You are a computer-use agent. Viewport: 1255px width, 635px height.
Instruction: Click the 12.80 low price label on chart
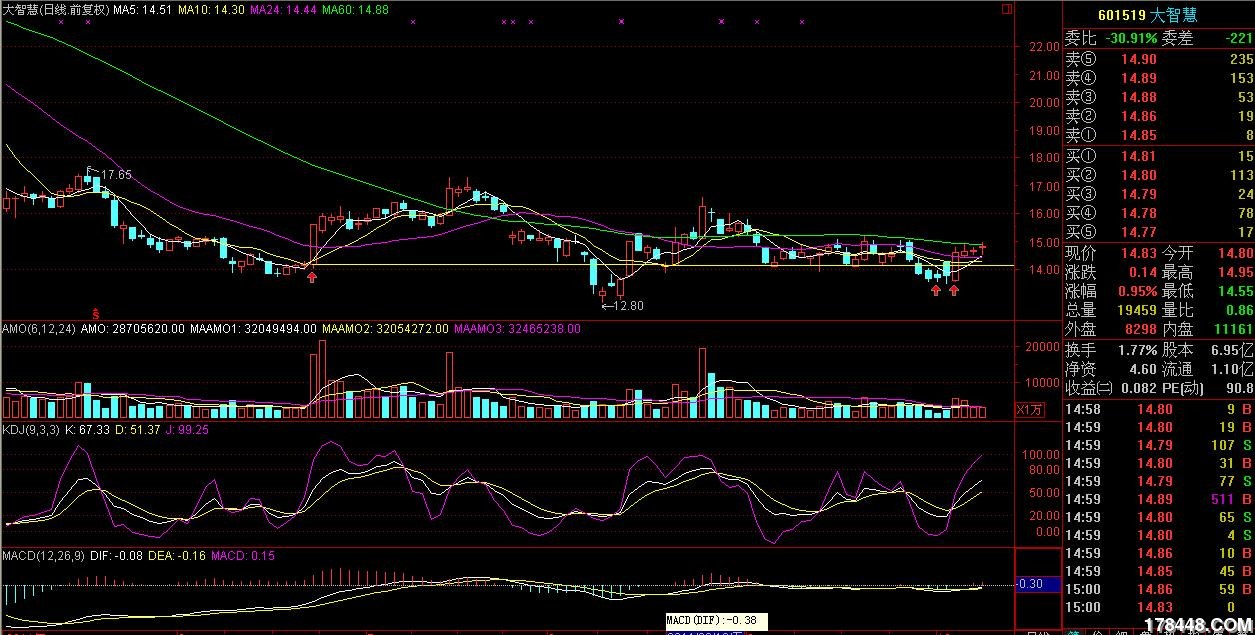click(628, 305)
